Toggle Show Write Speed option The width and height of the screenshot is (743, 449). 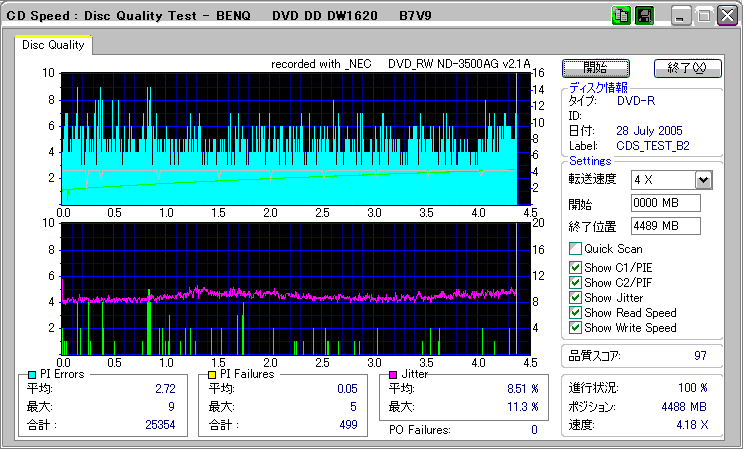[x=575, y=328]
